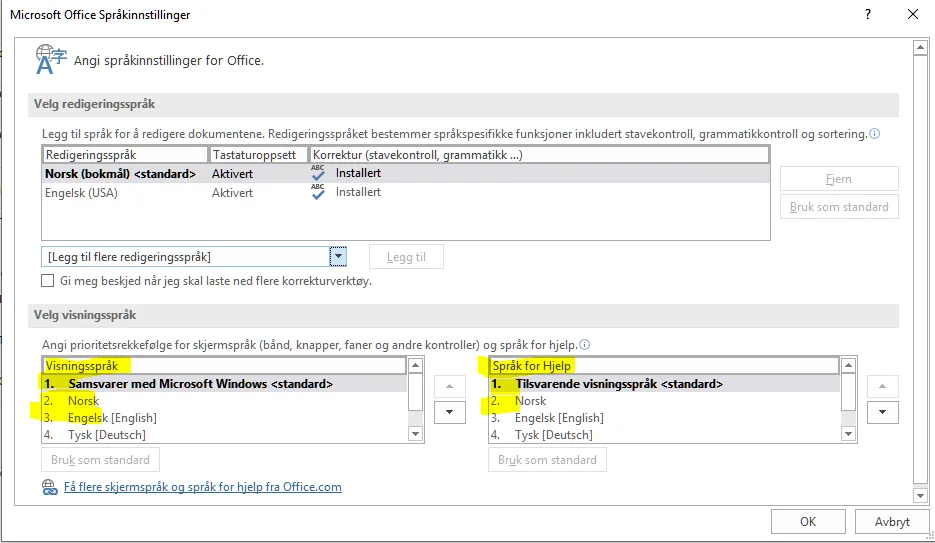Click 'Aktivert' keyboard status for Norsk (bokmål)
The image size is (935, 543).
click(x=233, y=174)
